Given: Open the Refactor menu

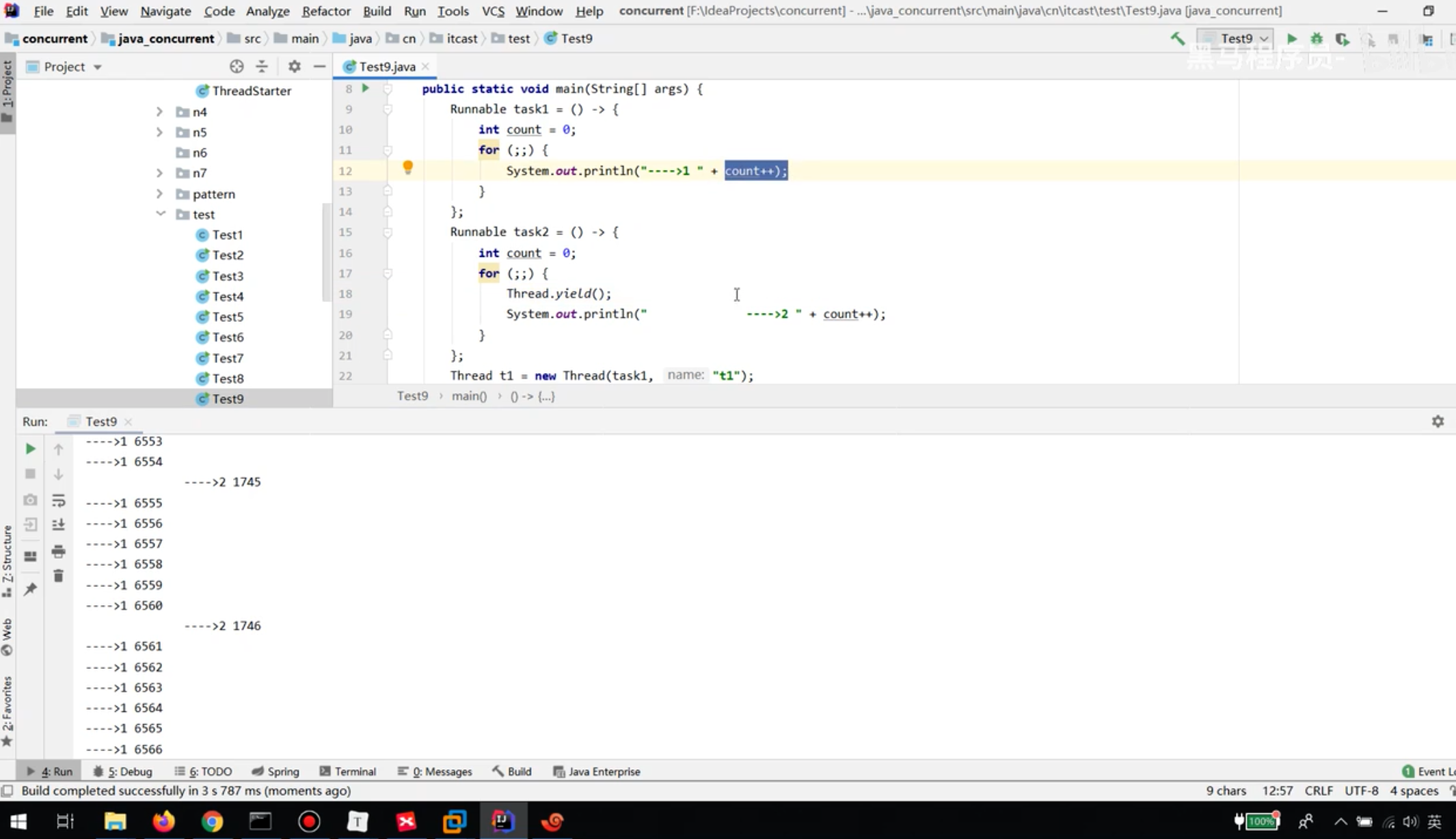Looking at the screenshot, I should 325,11.
